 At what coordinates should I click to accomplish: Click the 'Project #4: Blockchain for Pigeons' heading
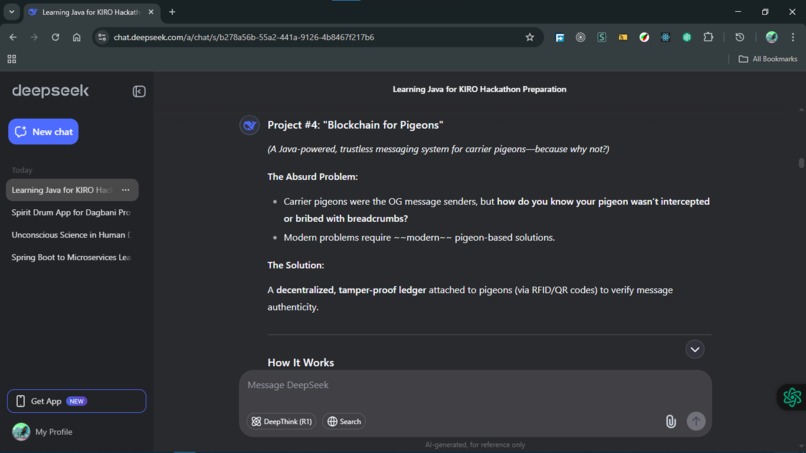pyautogui.click(x=355, y=125)
